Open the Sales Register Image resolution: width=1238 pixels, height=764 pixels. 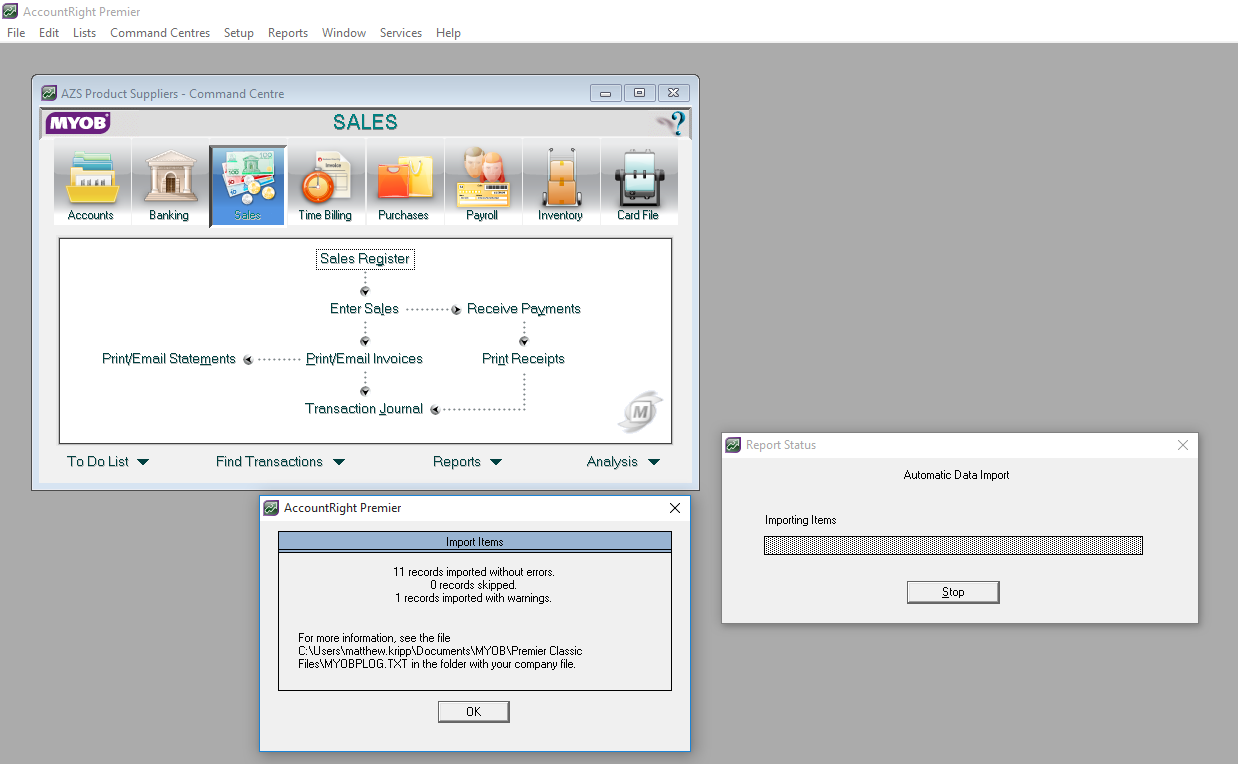(x=365, y=259)
